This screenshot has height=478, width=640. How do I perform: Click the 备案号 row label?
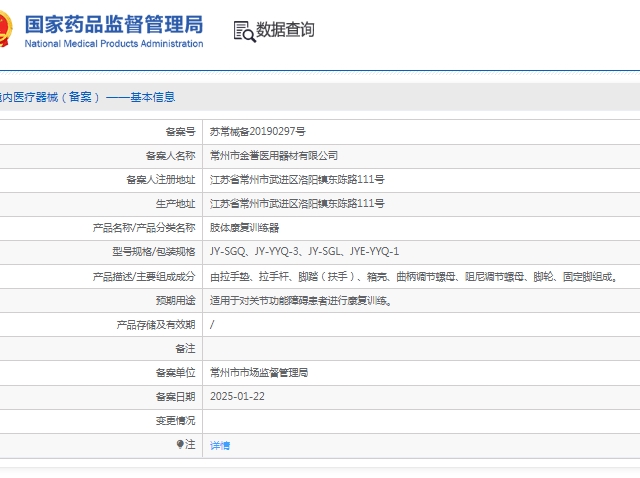180,131
